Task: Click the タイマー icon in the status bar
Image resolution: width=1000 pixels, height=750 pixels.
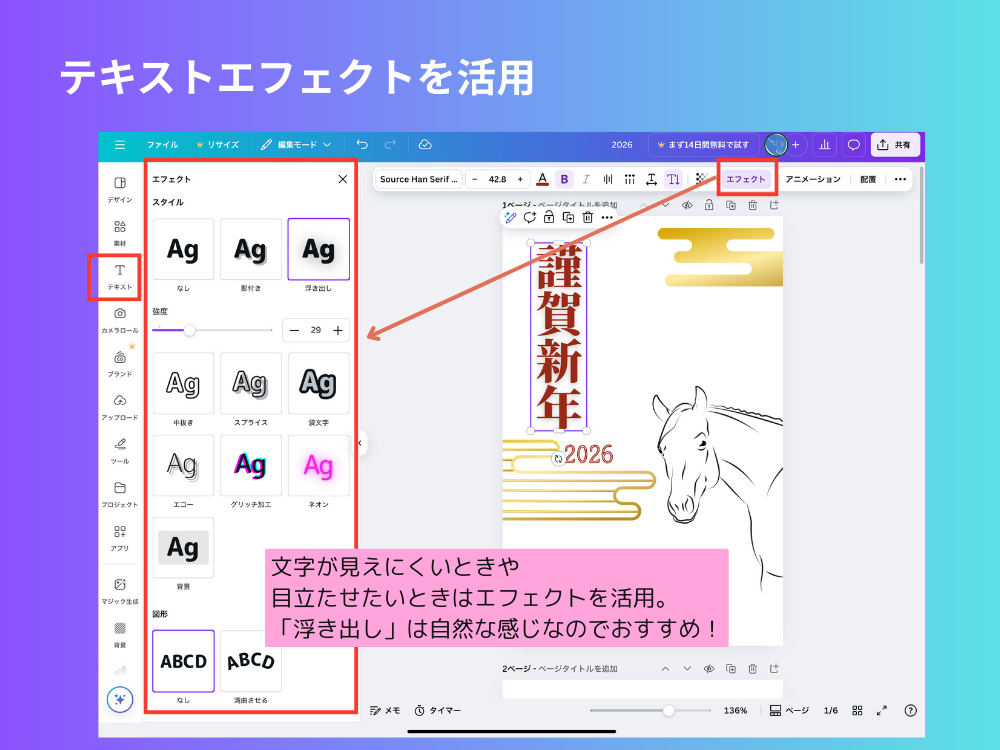Action: pos(437,710)
